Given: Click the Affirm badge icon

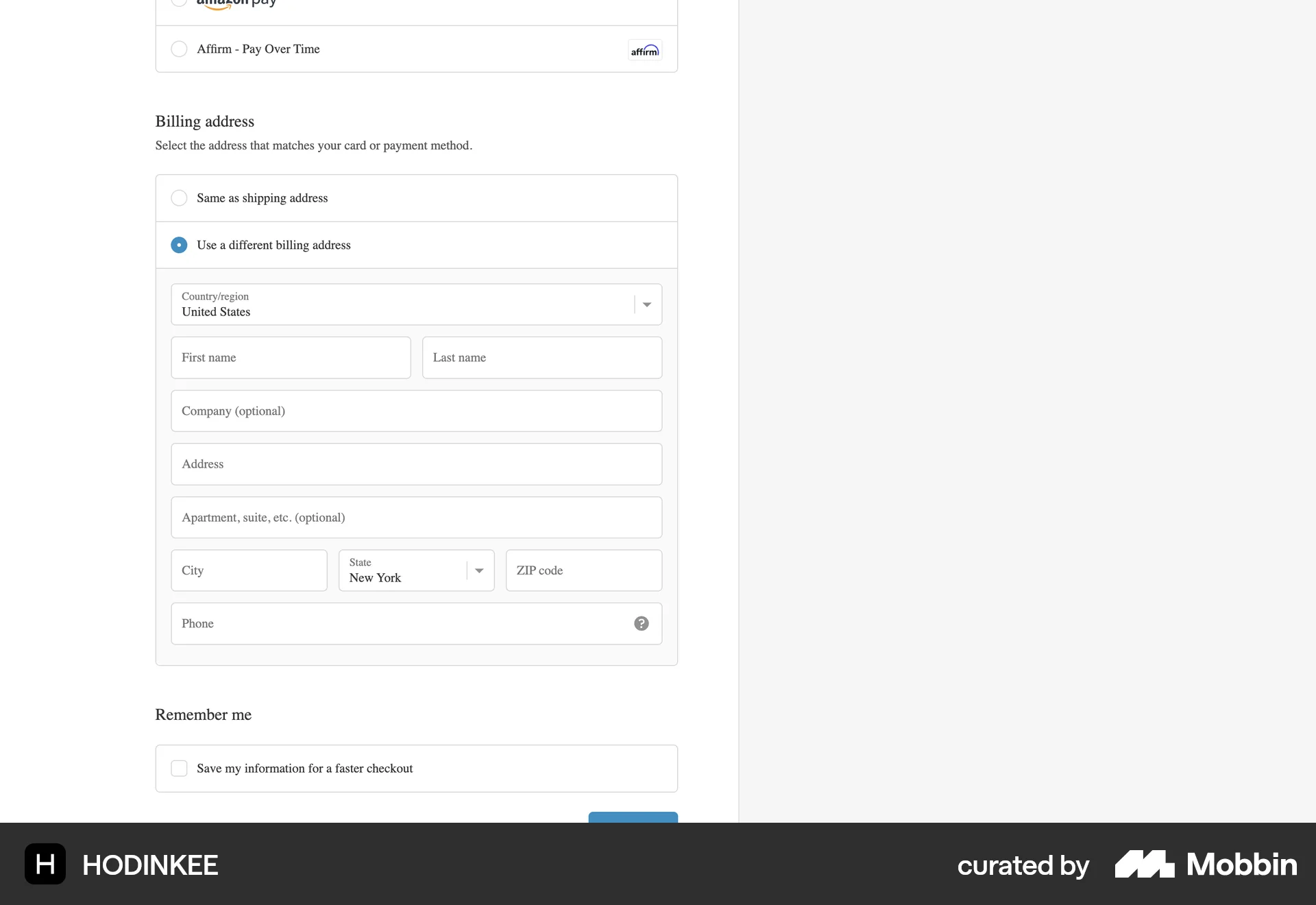Looking at the screenshot, I should [x=644, y=49].
